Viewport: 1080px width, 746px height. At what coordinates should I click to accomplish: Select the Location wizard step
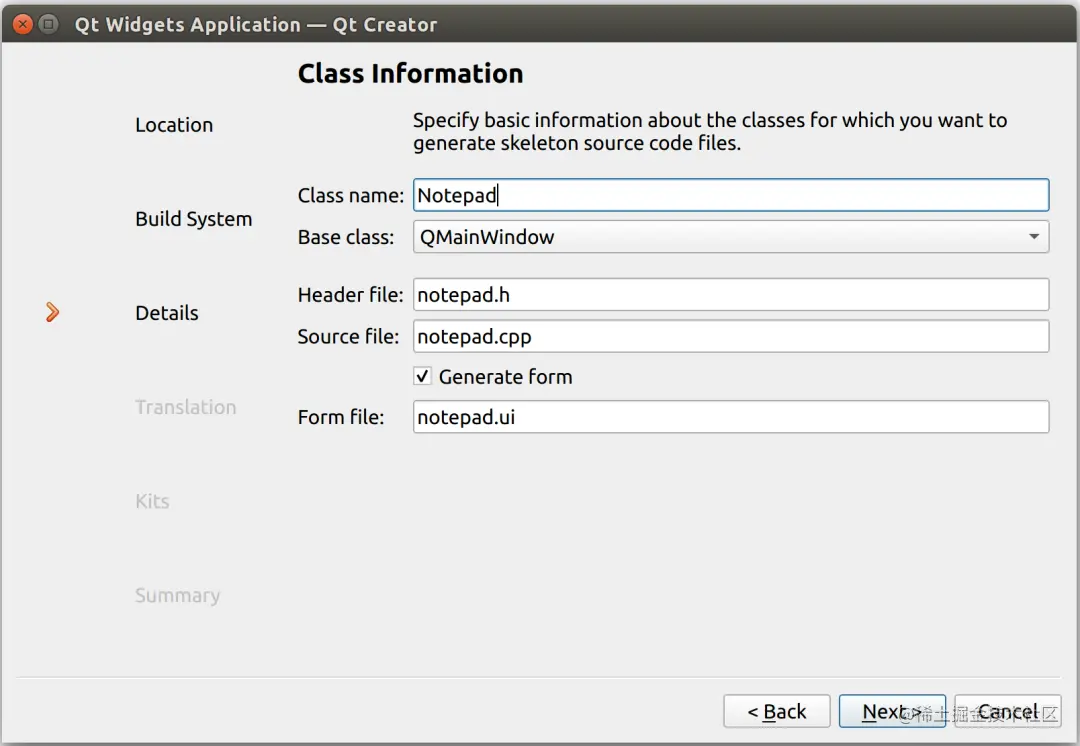click(x=174, y=125)
